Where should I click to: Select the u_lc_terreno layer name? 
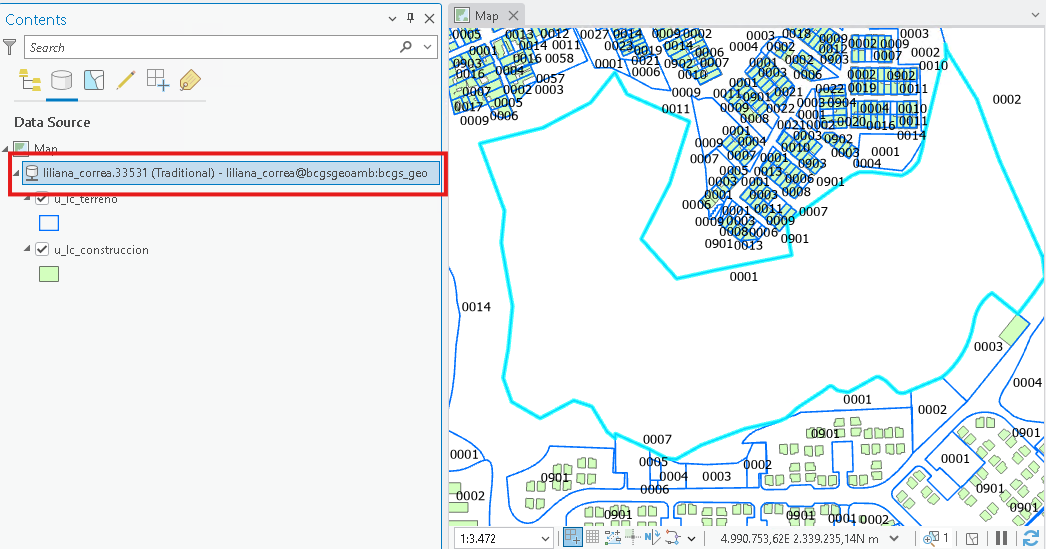85,199
